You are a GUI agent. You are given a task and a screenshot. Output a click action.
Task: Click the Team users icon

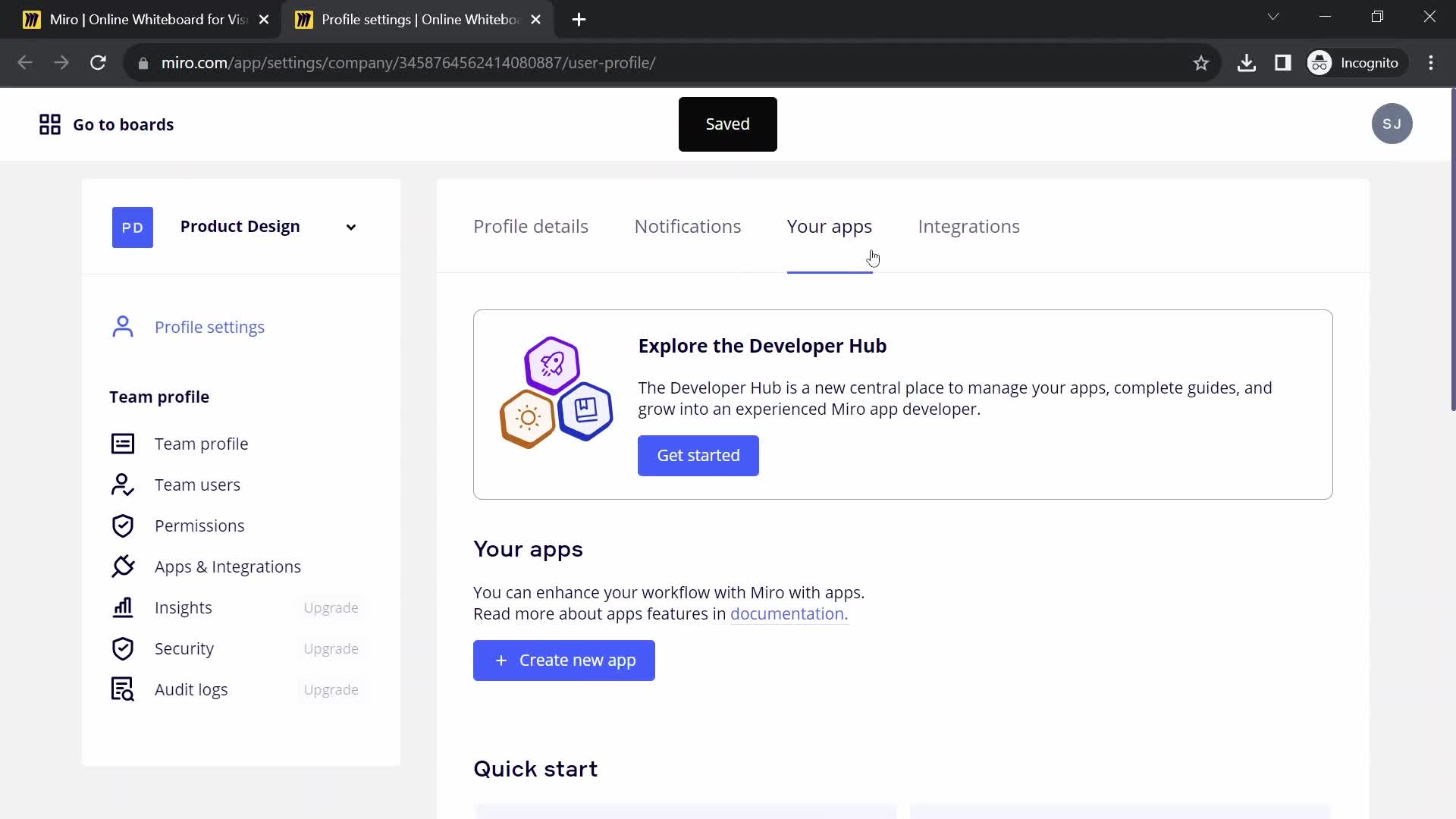(123, 485)
